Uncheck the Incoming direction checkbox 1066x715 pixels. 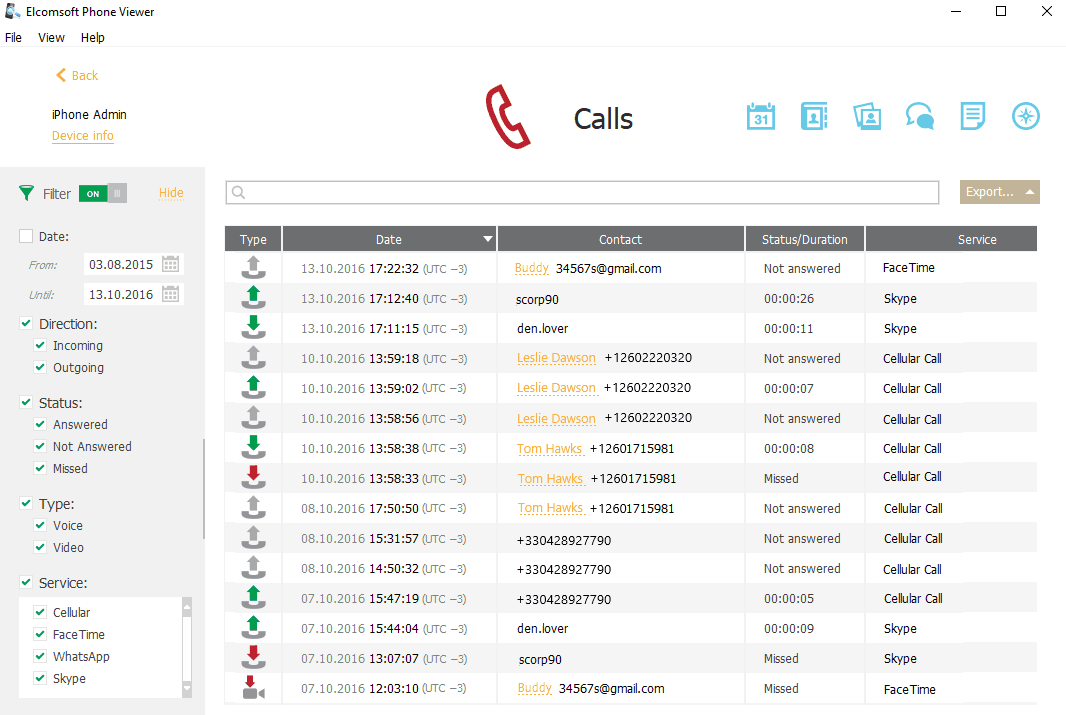coord(40,346)
